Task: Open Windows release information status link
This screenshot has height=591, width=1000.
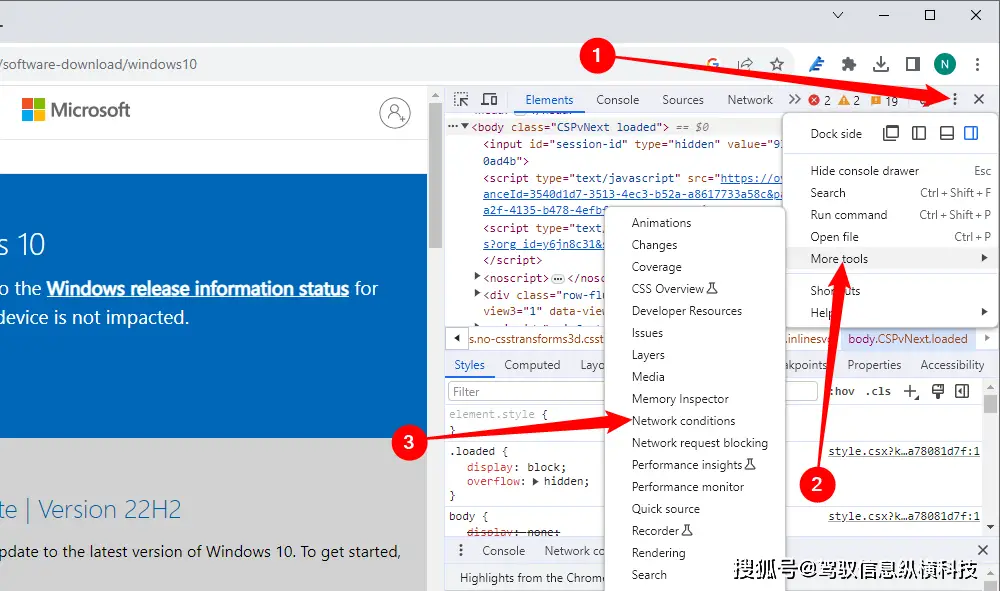Action: [x=198, y=289]
